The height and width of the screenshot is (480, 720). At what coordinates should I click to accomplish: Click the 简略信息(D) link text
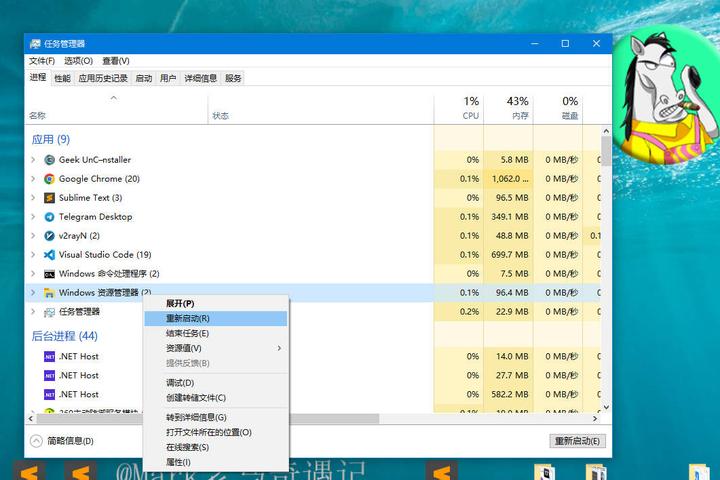70,441
